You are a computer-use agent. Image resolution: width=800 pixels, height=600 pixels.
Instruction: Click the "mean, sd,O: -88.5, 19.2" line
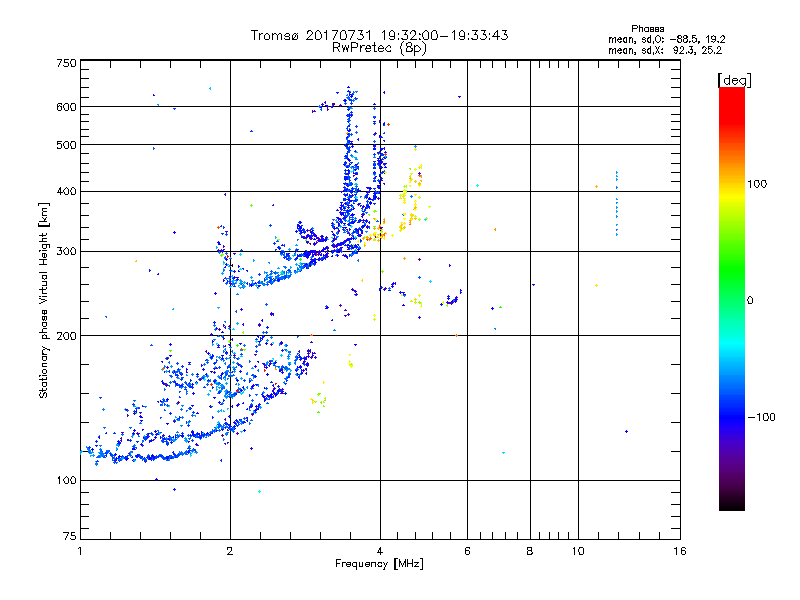[666, 39]
